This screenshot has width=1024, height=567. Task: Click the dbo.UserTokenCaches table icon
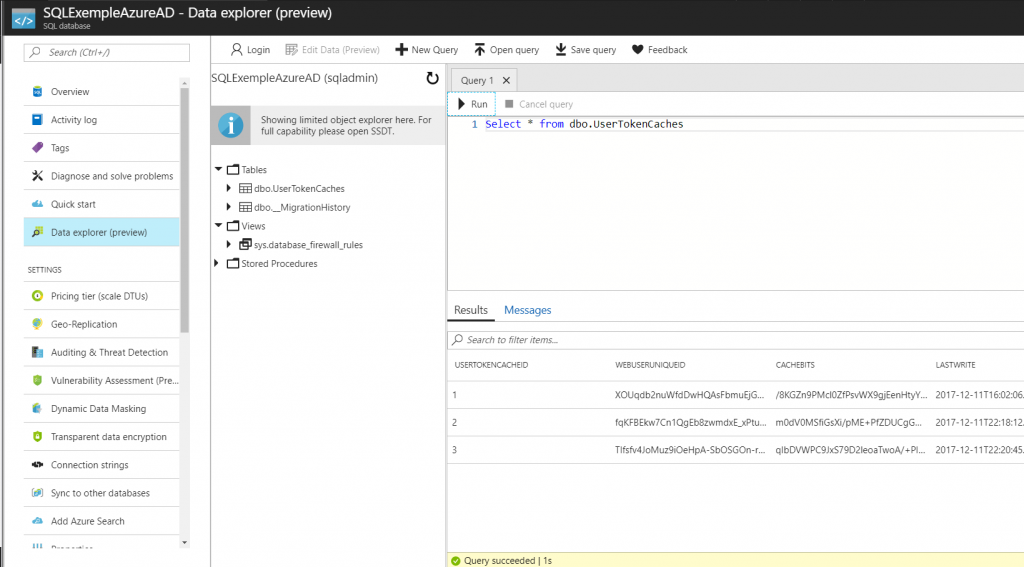[245, 188]
